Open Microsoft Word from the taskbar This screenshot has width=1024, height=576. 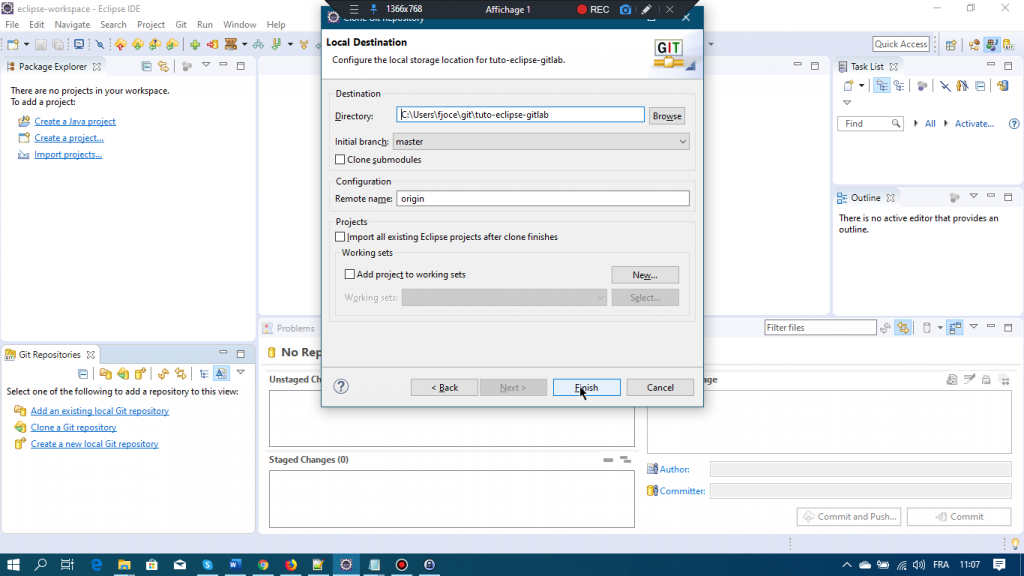pos(235,565)
